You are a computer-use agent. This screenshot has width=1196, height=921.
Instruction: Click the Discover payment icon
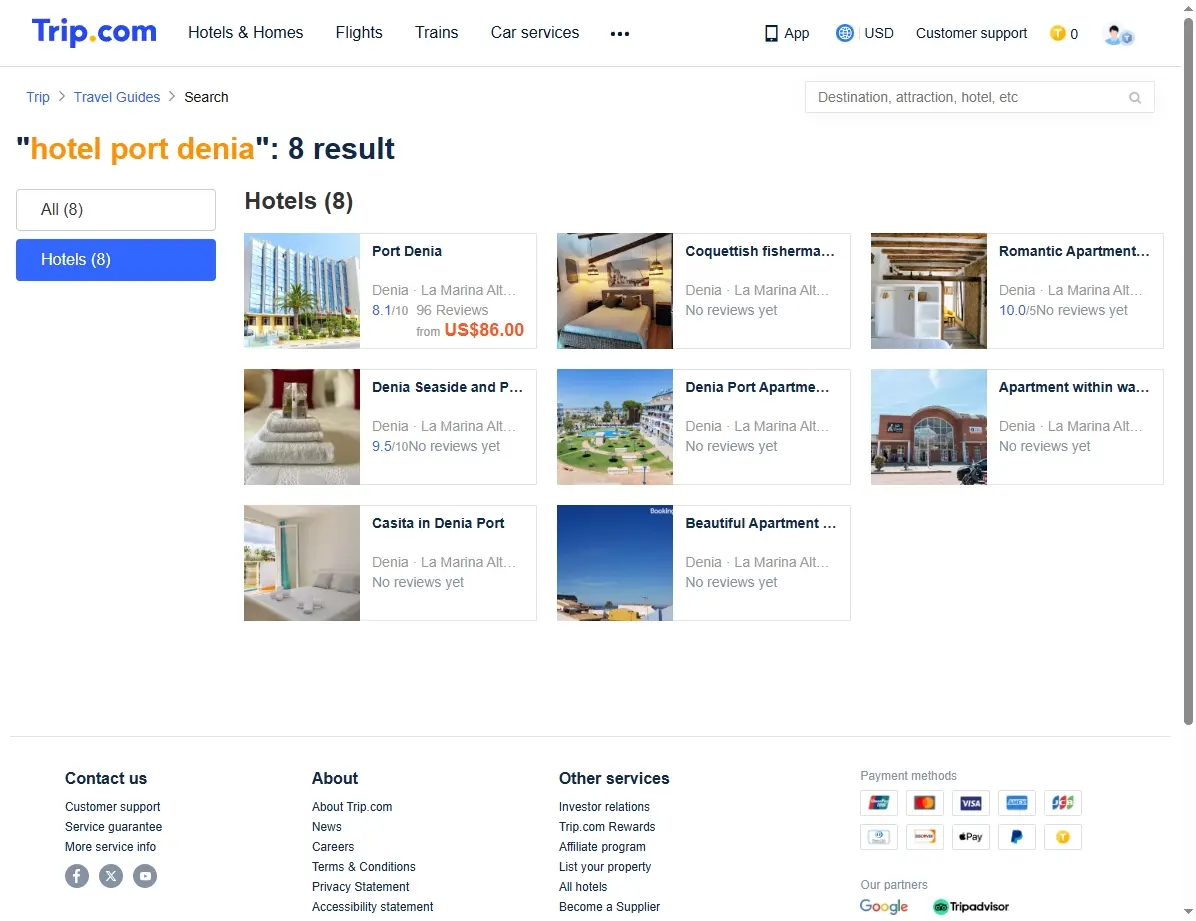coord(924,837)
